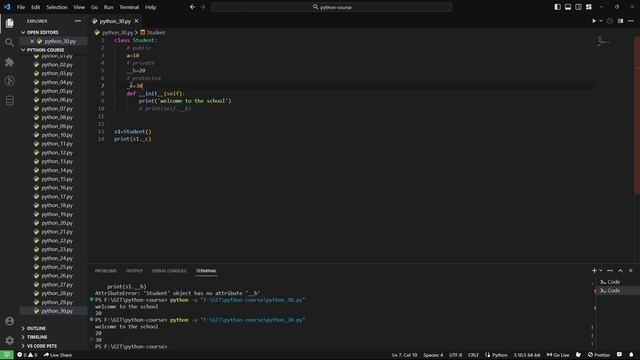The width and height of the screenshot is (640, 360).
Task: Click the Run Python File play button
Action: (x=594, y=21)
